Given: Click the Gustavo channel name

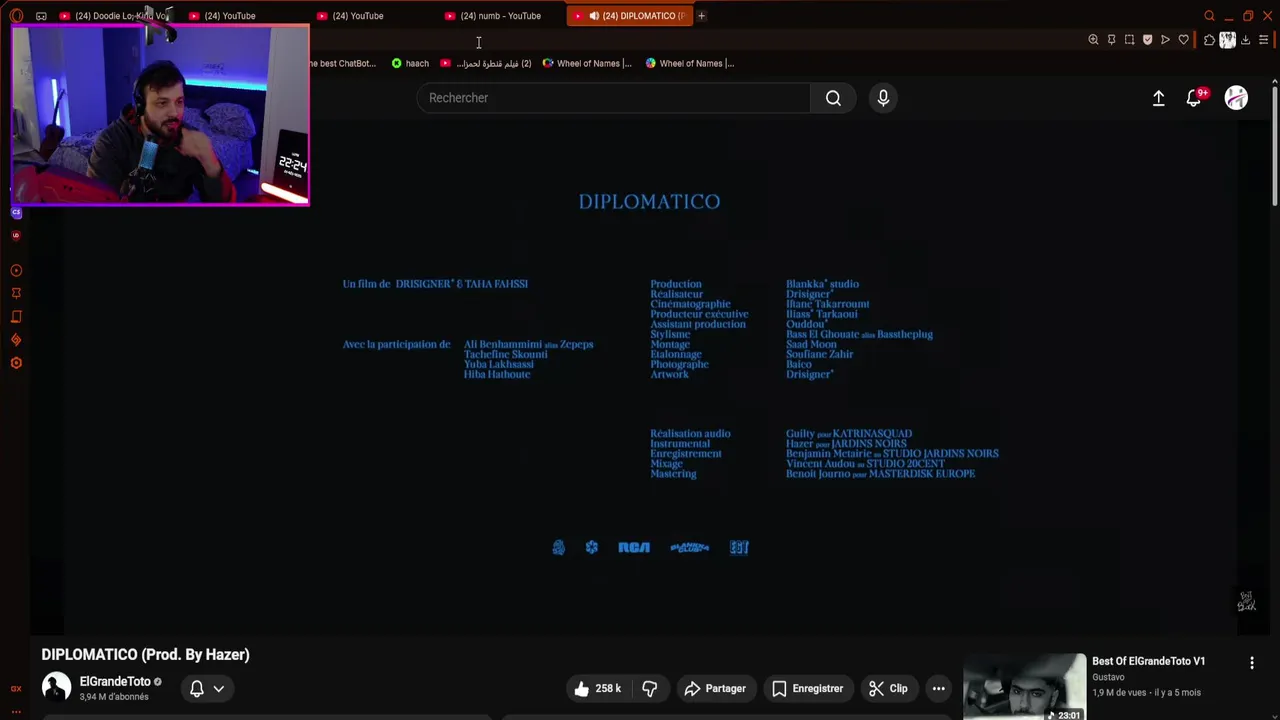Looking at the screenshot, I should 1108,677.
